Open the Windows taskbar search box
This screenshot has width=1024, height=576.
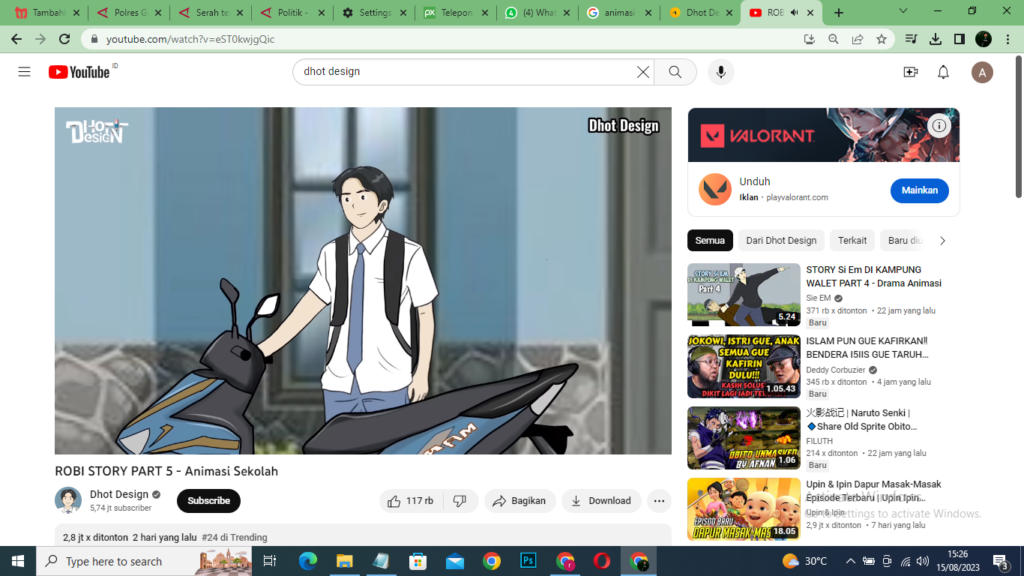pyautogui.click(x=144, y=561)
